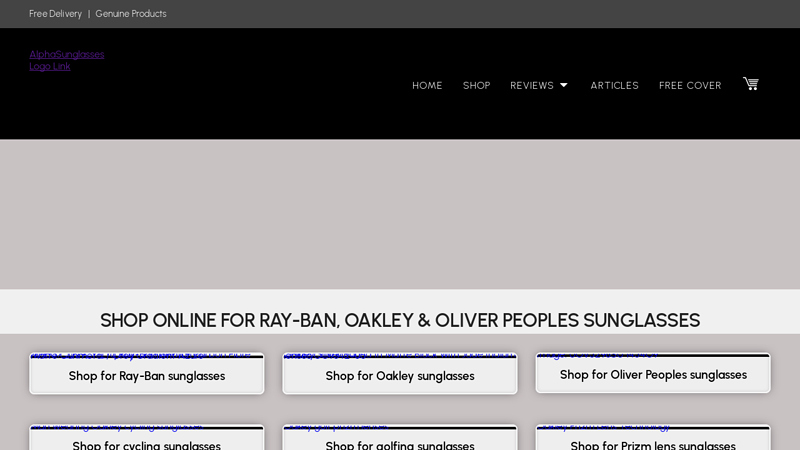Open the Shop menu item
This screenshot has width=800, height=450.
click(477, 86)
